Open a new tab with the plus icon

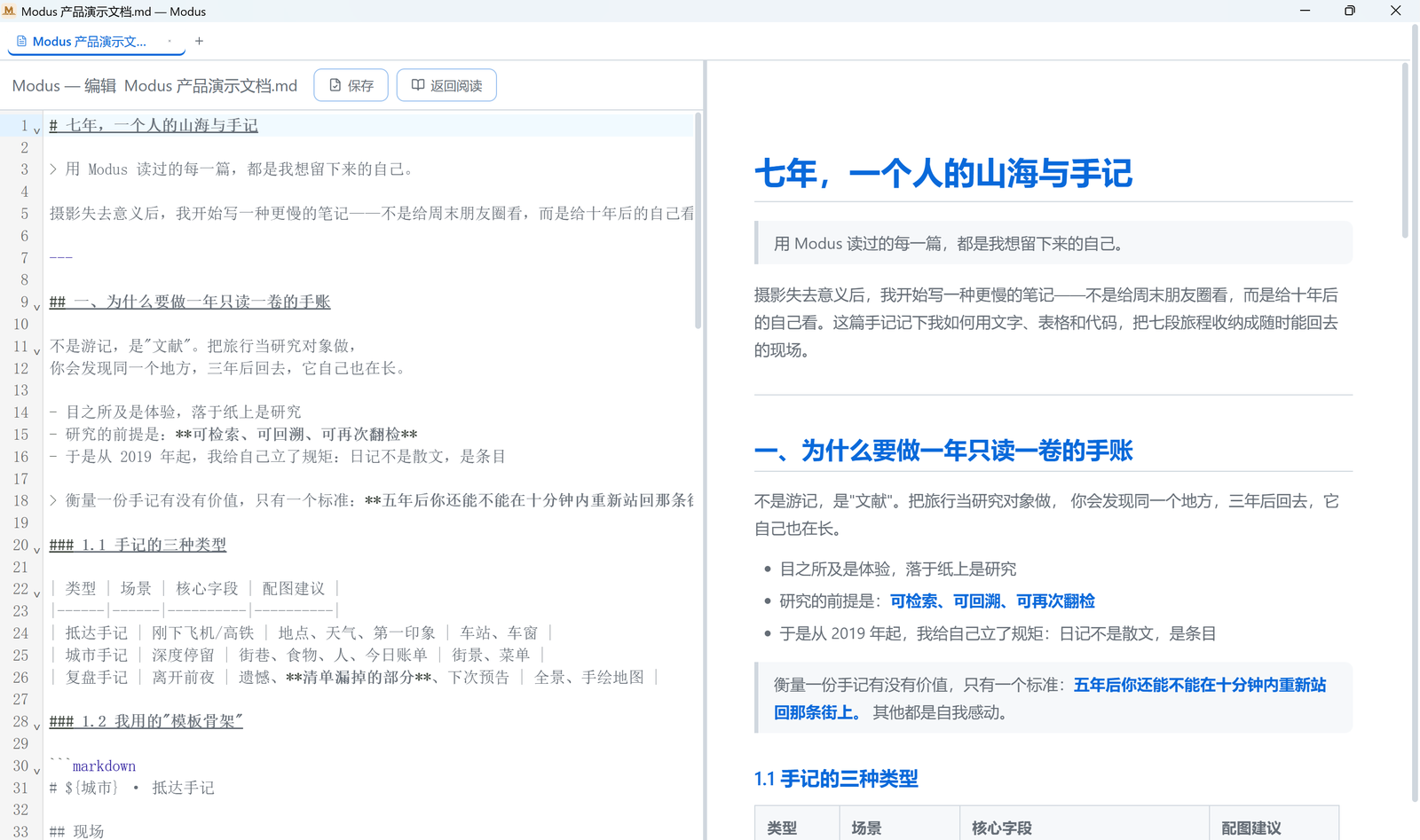(199, 41)
